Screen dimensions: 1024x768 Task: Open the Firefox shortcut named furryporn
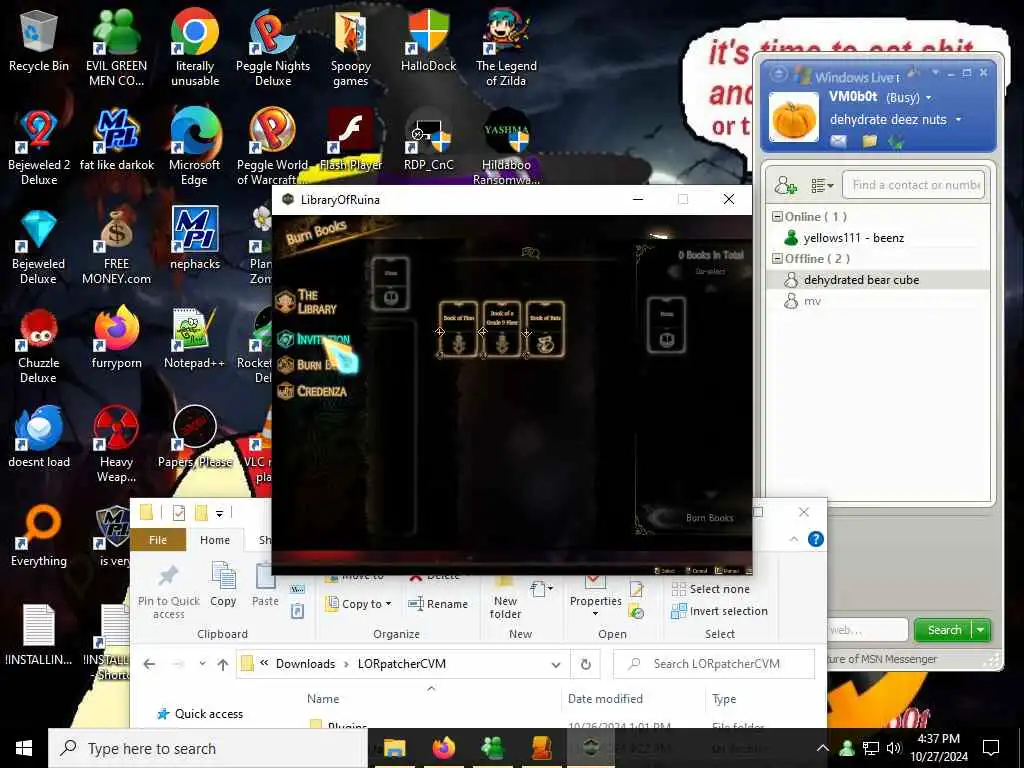pos(116,338)
